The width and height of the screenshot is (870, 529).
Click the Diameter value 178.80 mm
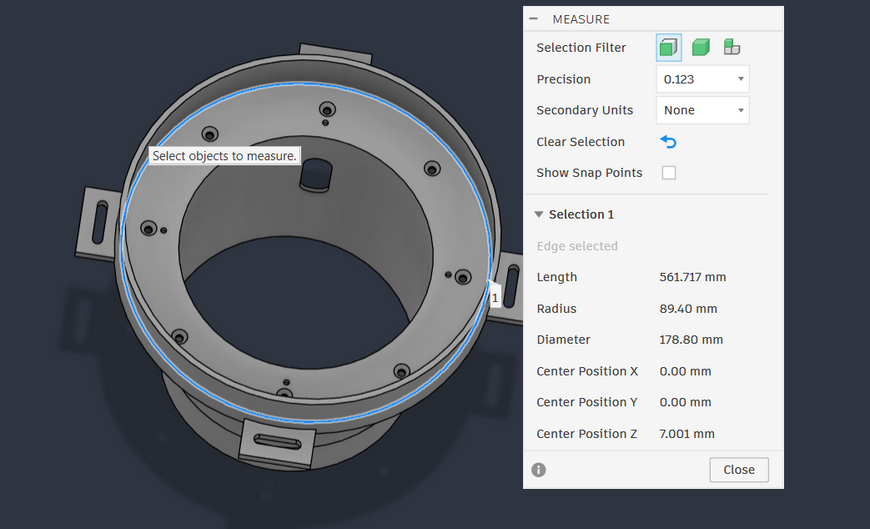click(x=691, y=340)
